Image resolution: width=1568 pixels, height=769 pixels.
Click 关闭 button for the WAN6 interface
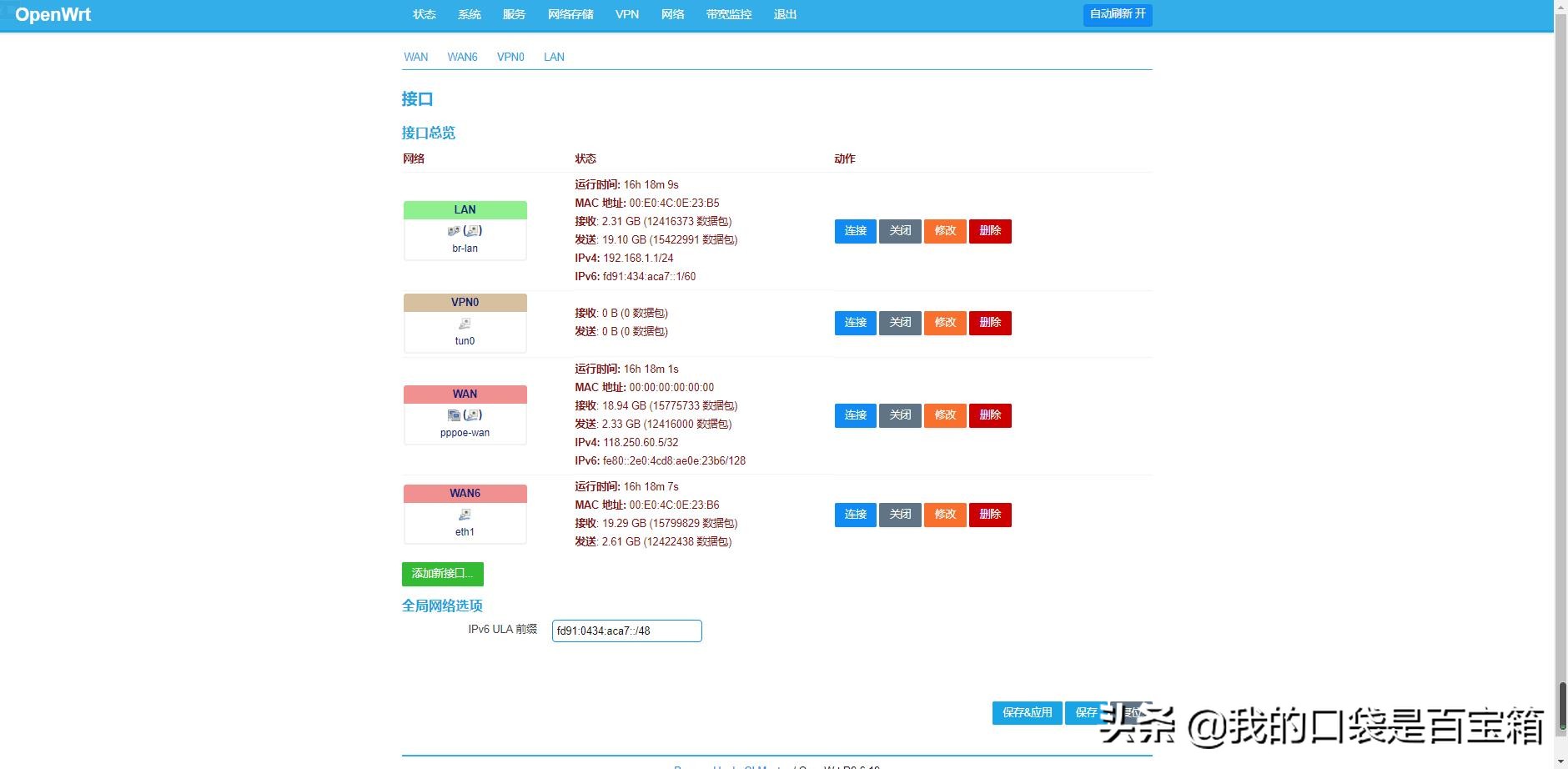coord(899,515)
